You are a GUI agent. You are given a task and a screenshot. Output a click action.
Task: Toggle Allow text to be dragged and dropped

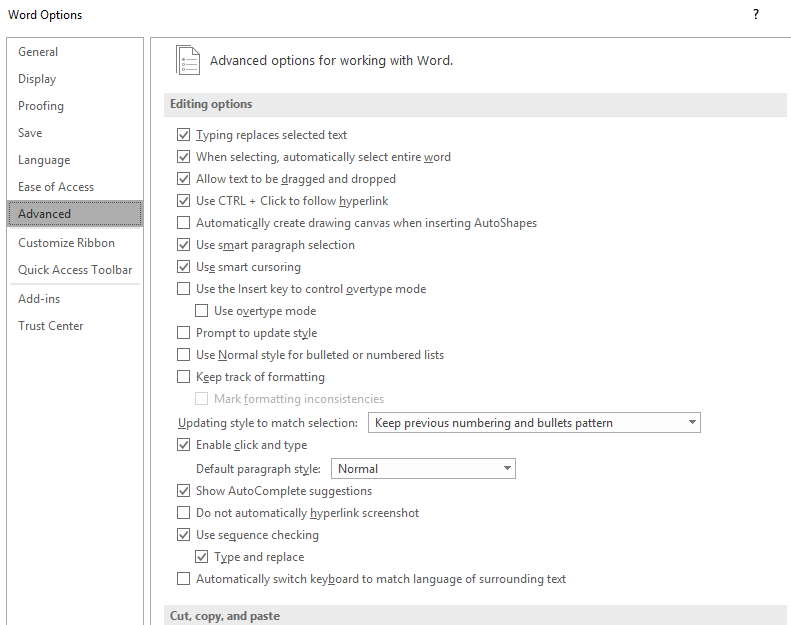click(184, 179)
